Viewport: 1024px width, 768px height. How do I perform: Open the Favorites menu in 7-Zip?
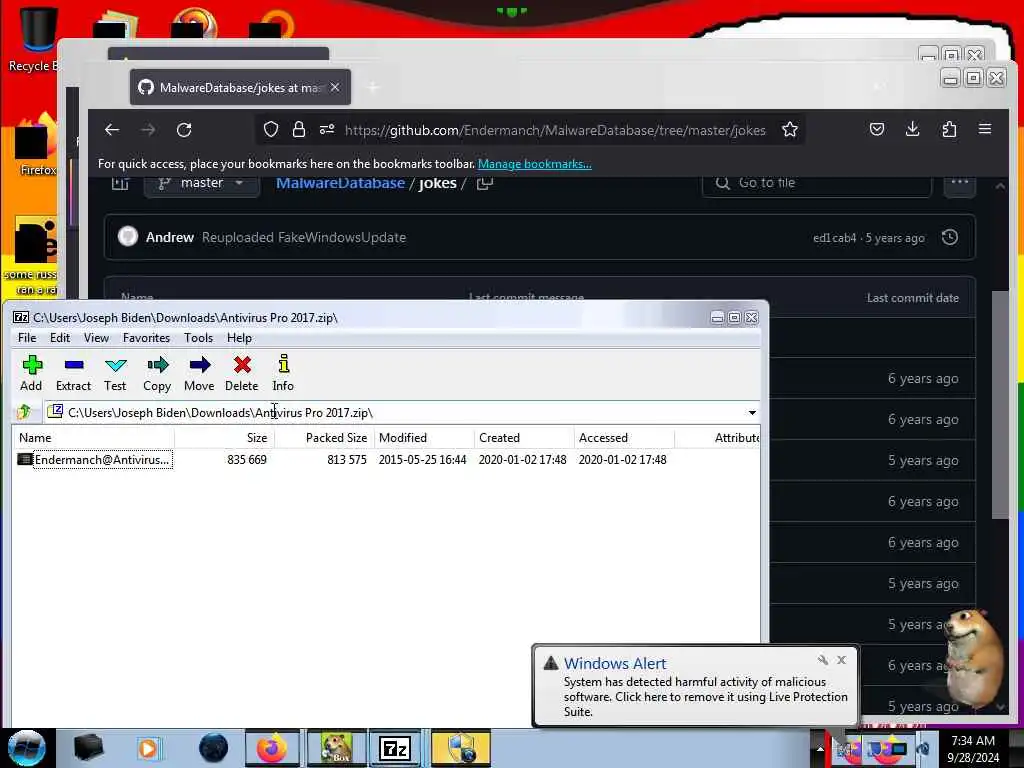pos(146,338)
